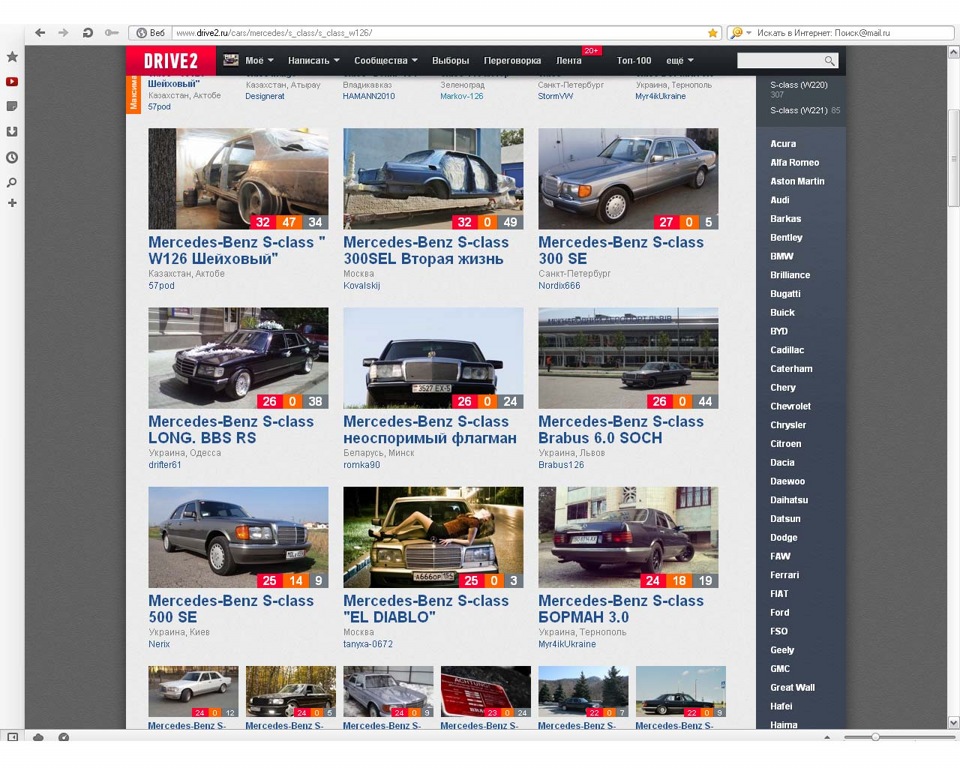Click the bookmark star in the address bar
The height and width of the screenshot is (768, 960).
pos(713,33)
